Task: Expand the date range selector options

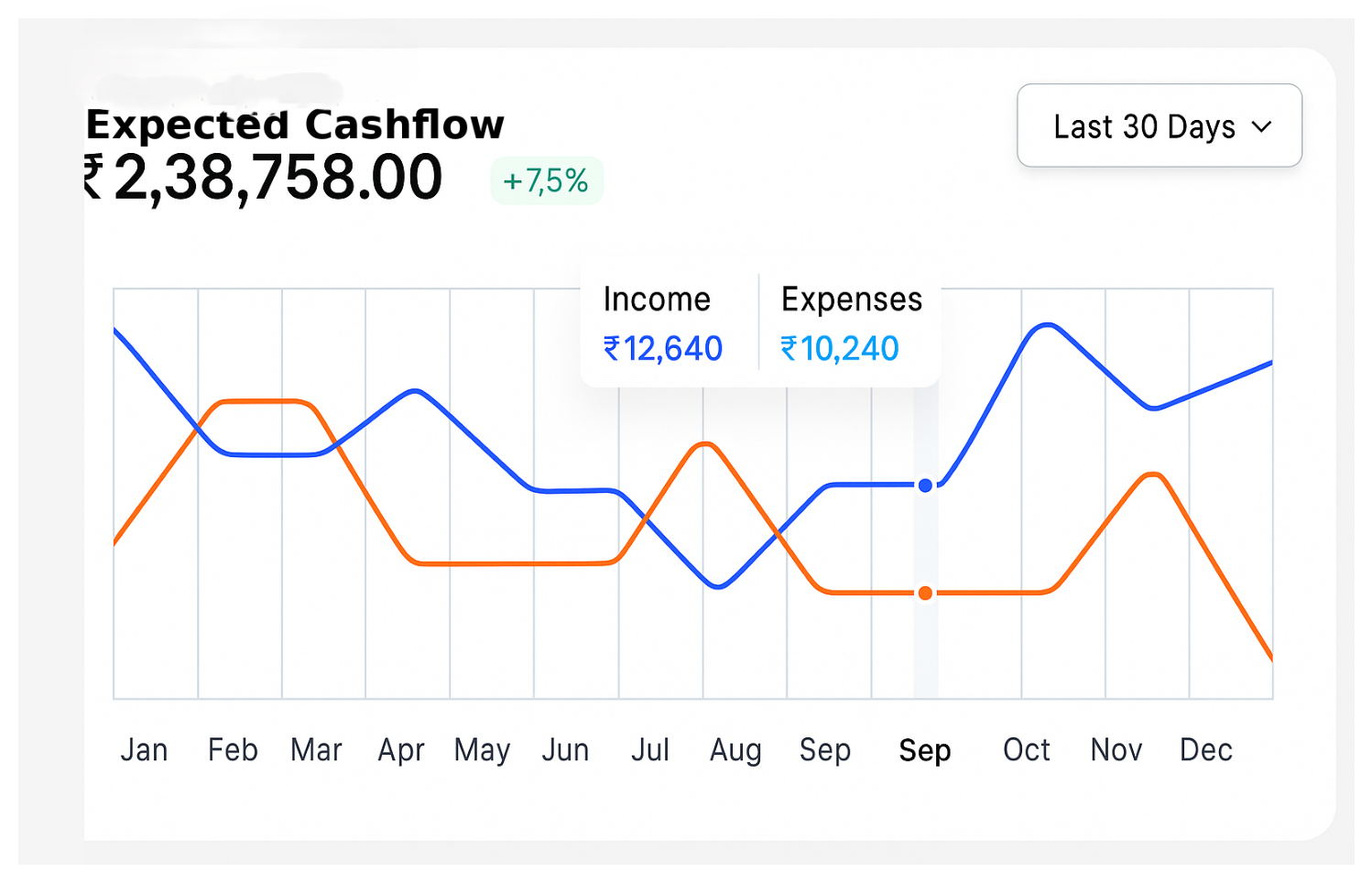Action: point(1158,126)
